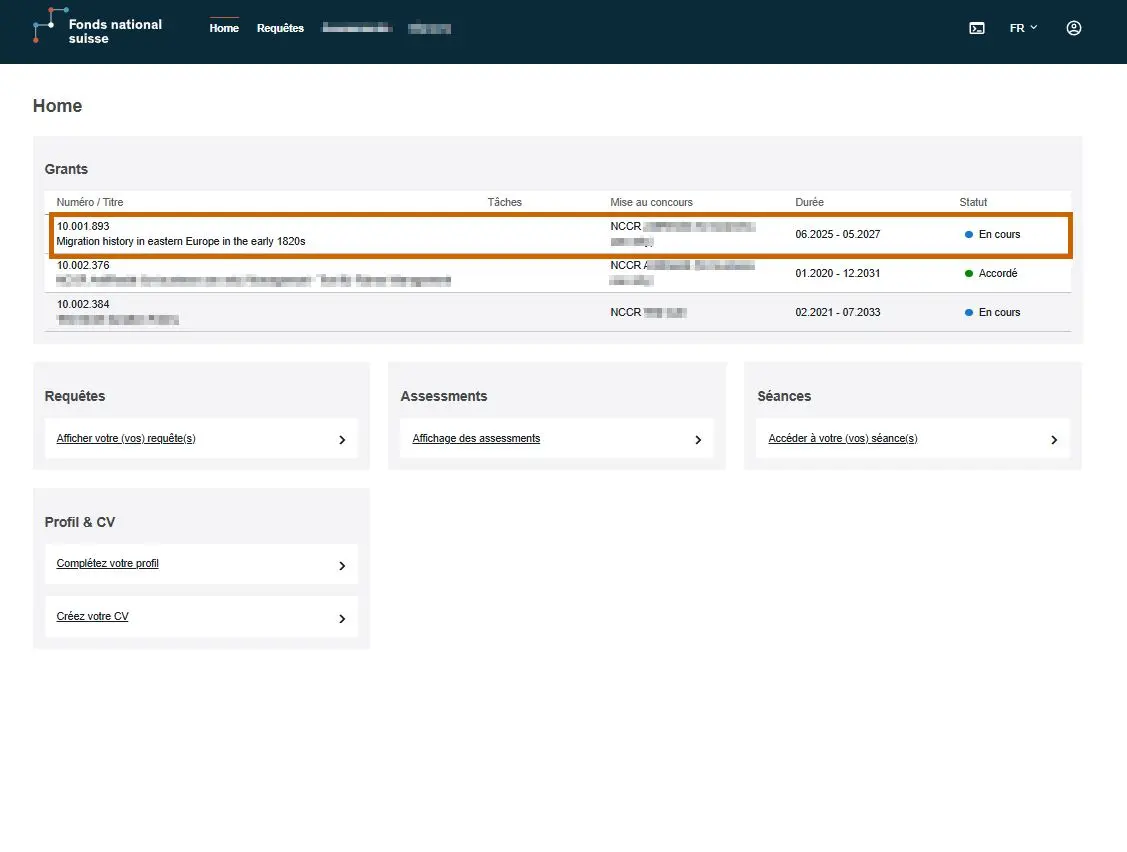1127x852 pixels.
Task: Open the FR language dropdown
Action: click(1024, 28)
